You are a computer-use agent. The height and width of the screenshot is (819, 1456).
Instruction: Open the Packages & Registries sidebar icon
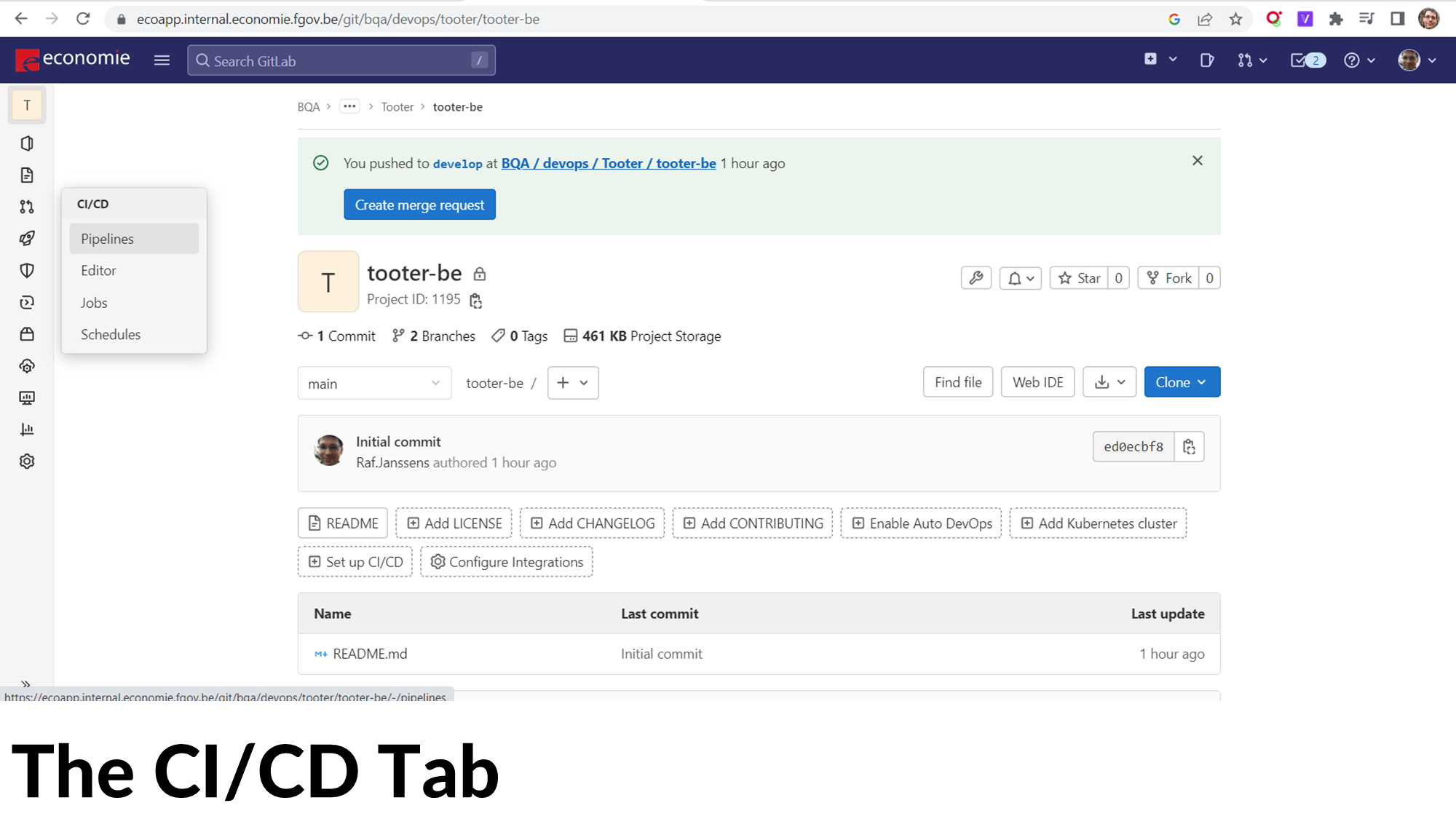[27, 334]
